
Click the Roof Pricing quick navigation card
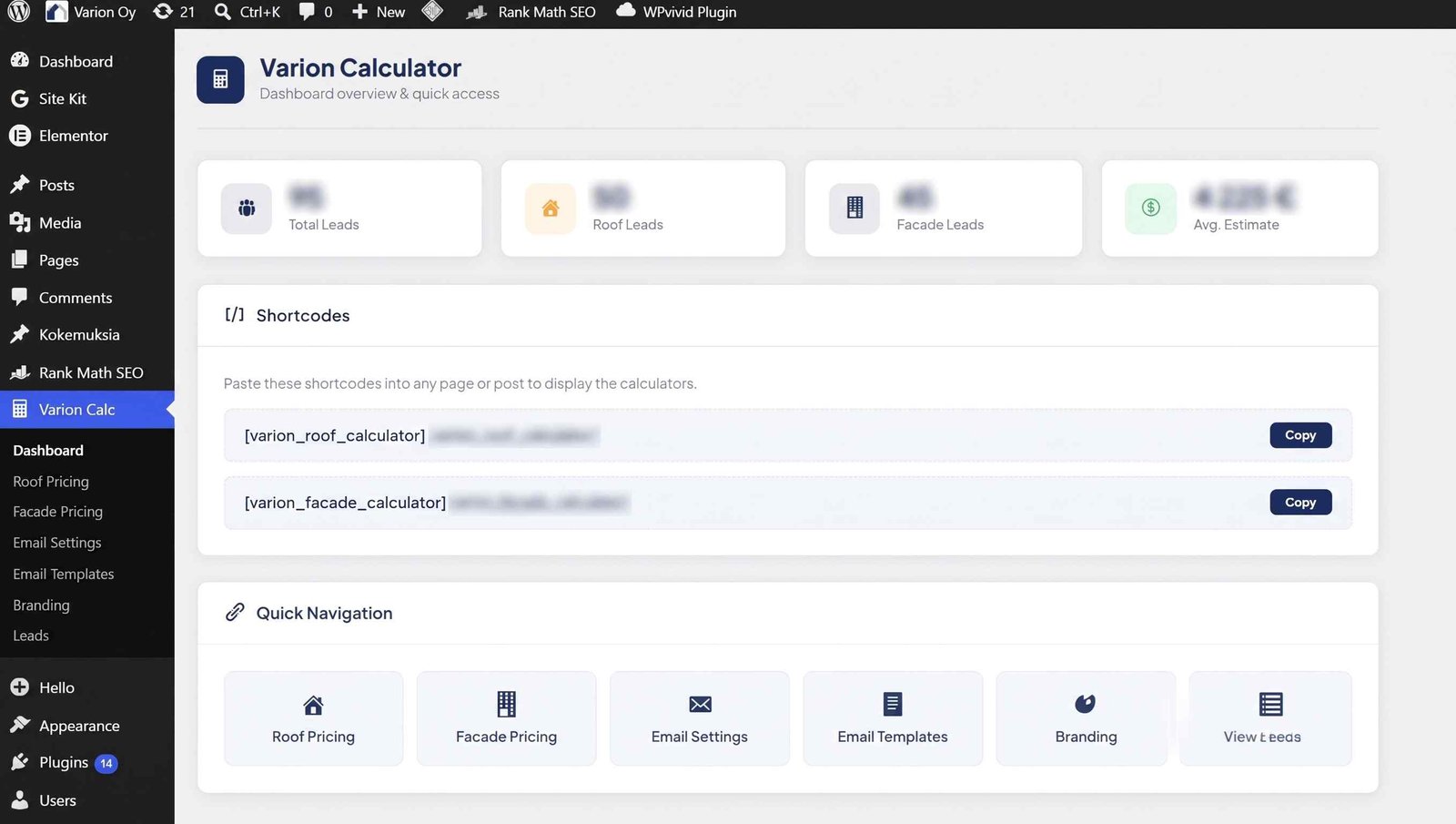(313, 718)
